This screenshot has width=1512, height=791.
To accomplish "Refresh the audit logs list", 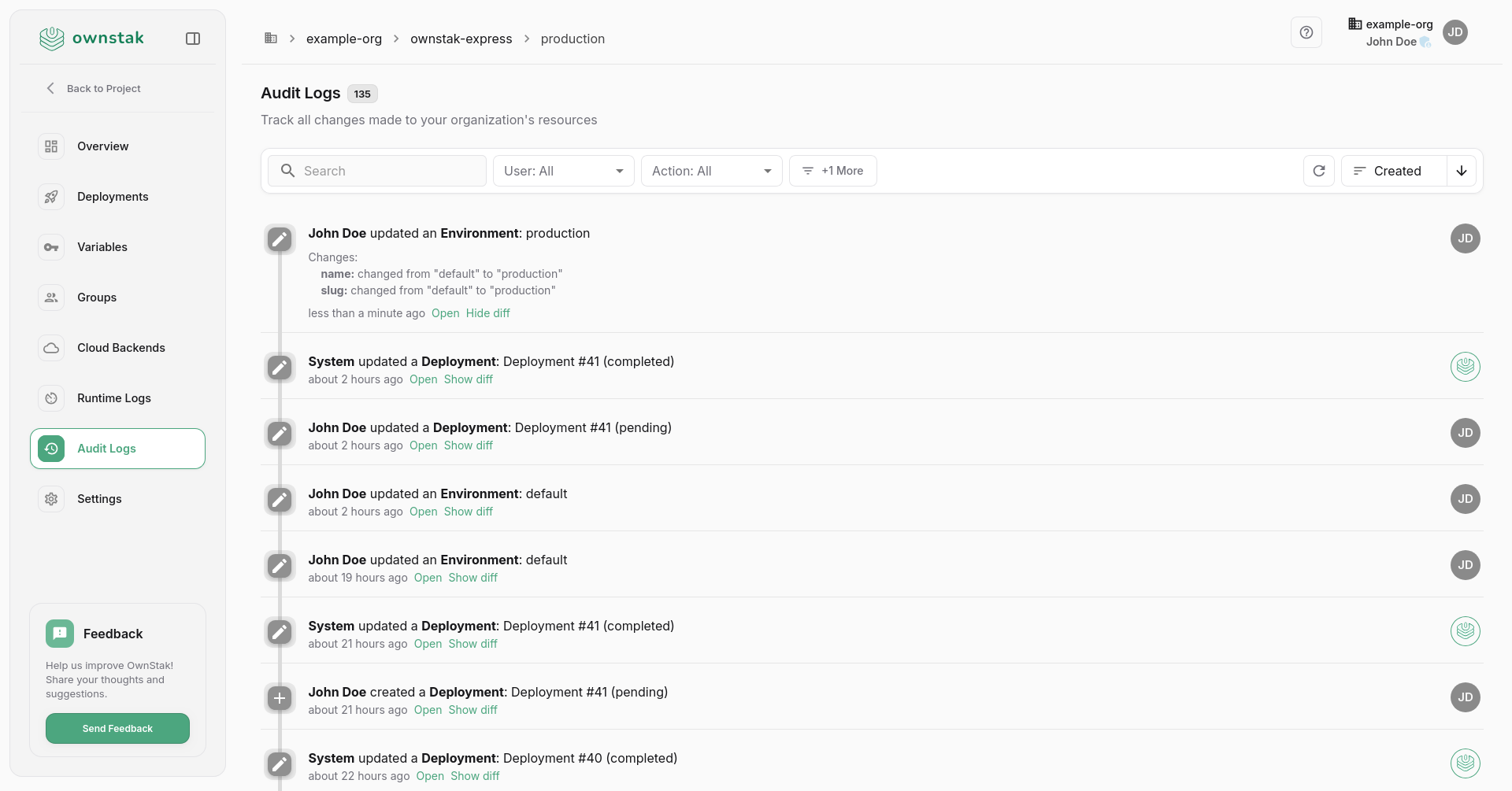I will [1319, 171].
